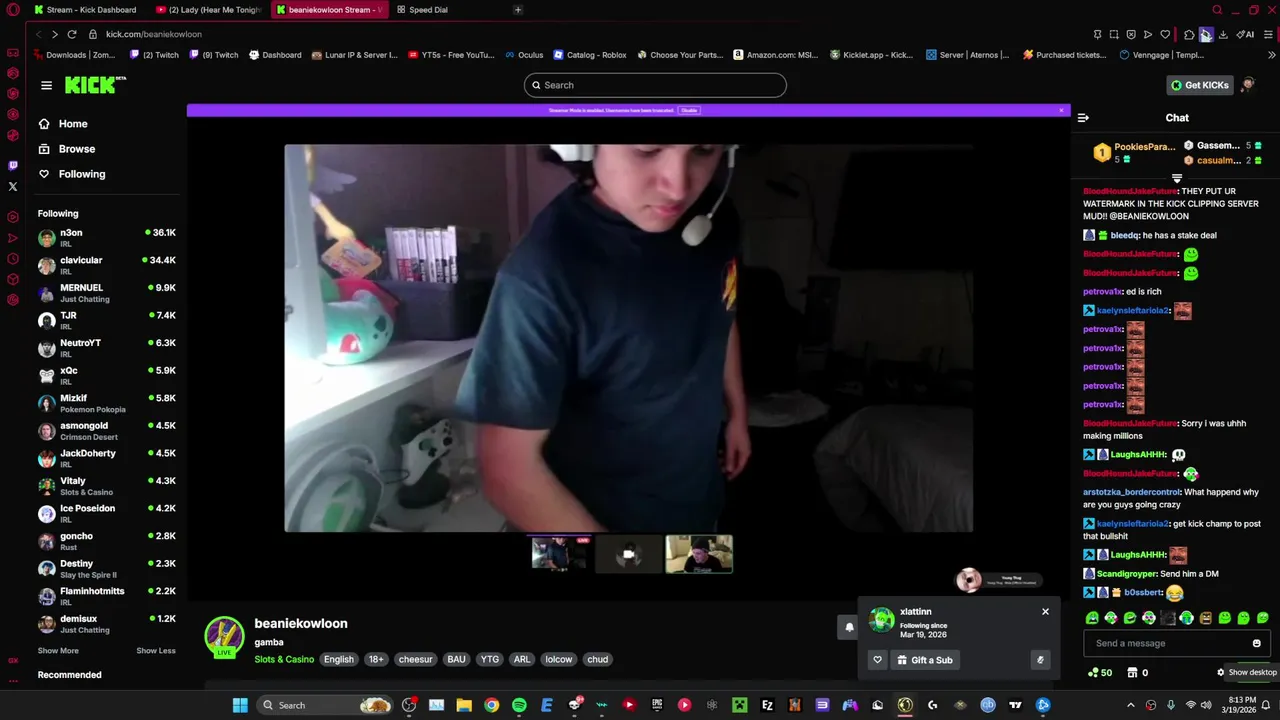Take a snapshot with Opera capture icon

[1114, 34]
